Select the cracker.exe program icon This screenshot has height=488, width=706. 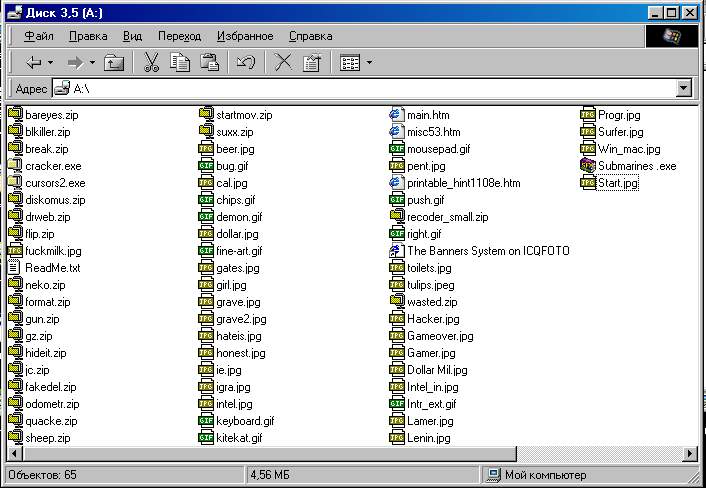click(15, 166)
